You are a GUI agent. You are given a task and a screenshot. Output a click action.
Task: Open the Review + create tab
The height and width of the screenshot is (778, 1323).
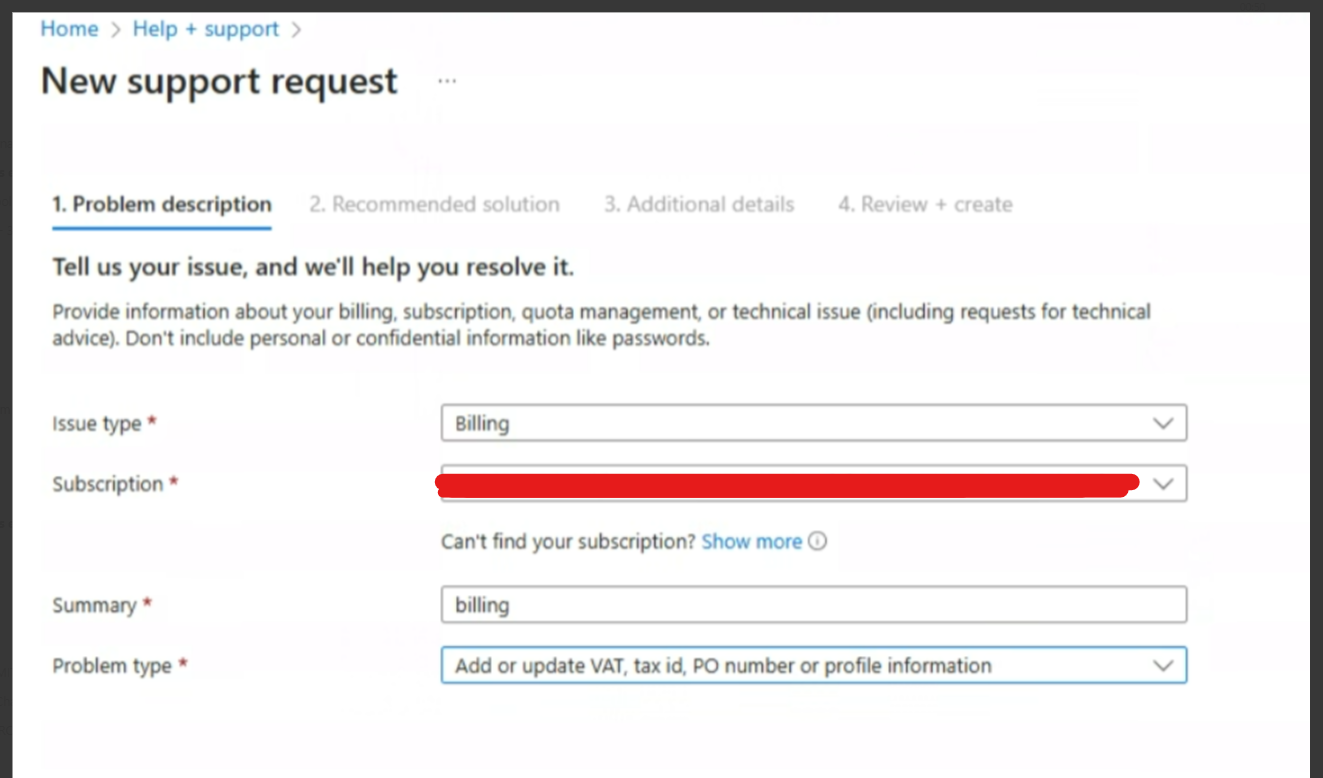pyautogui.click(x=925, y=205)
